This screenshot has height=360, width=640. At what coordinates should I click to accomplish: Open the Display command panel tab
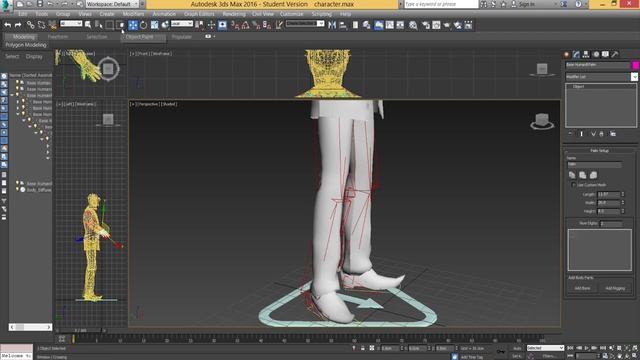click(605, 54)
